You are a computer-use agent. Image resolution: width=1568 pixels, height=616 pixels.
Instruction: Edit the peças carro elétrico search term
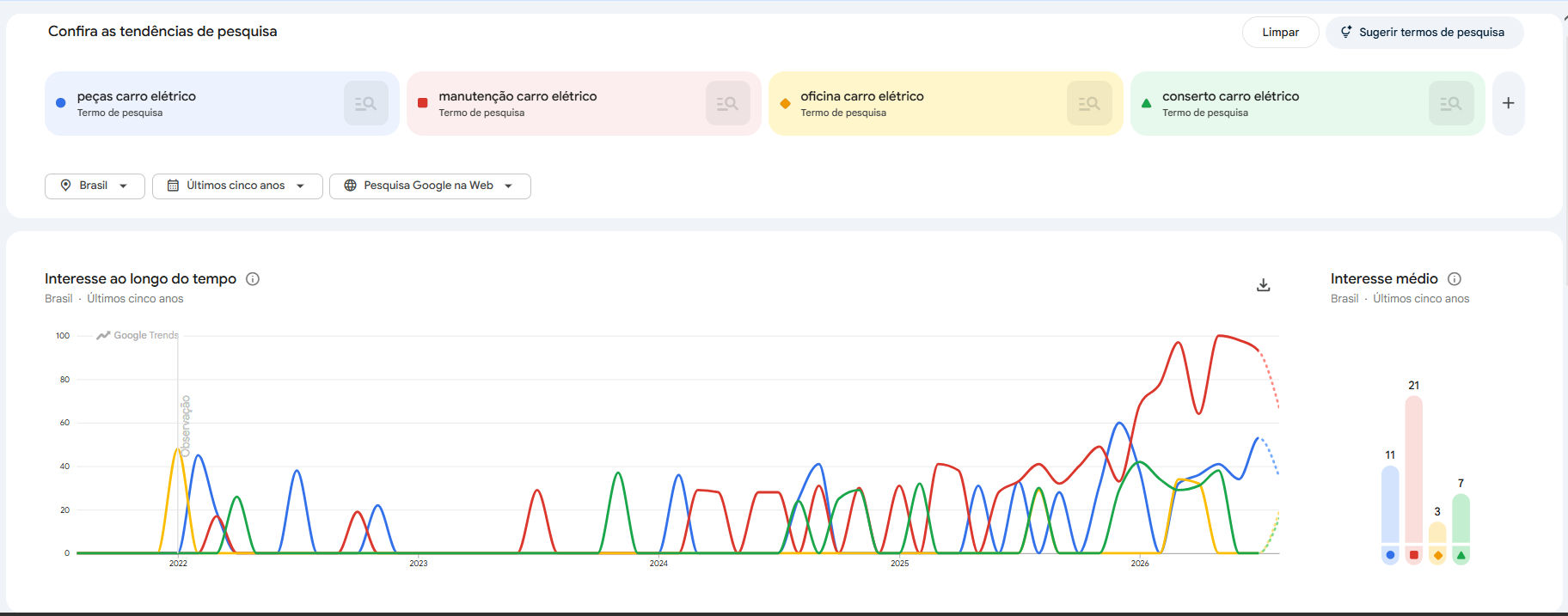point(137,96)
